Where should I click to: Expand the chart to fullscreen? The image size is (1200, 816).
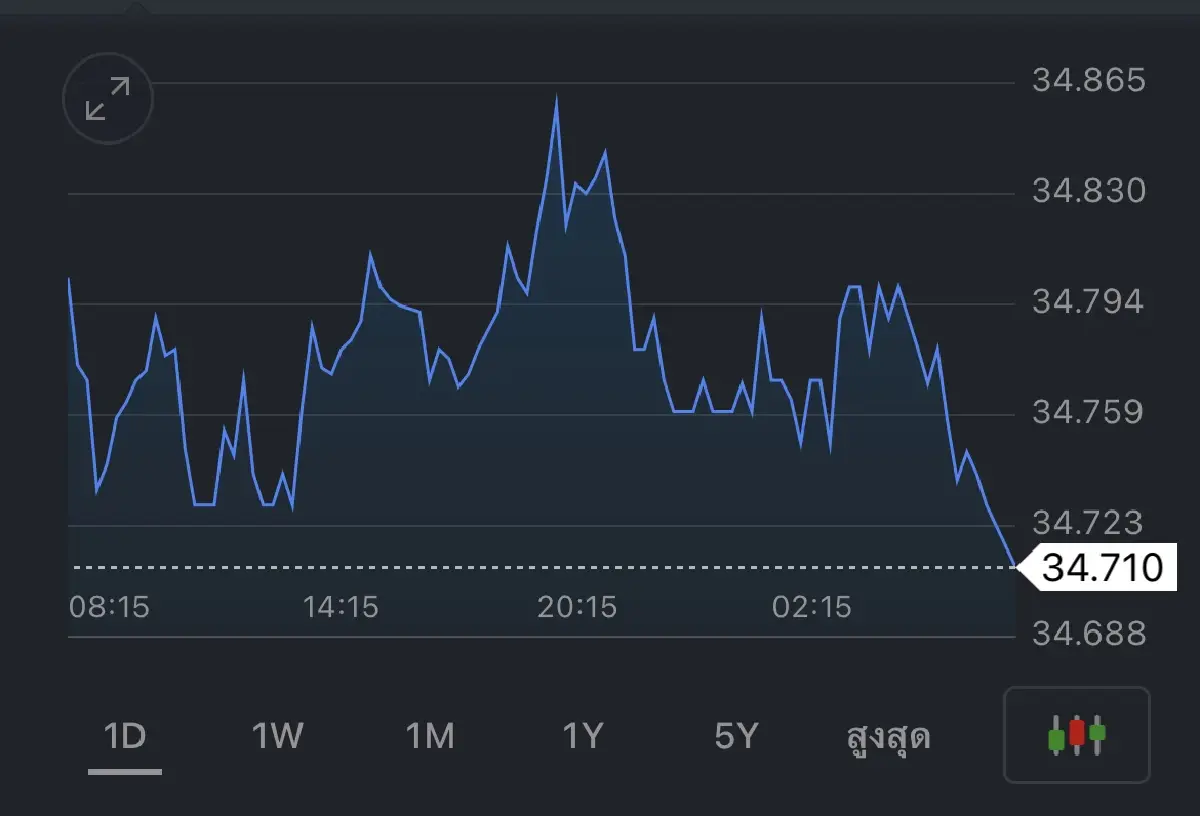108,99
